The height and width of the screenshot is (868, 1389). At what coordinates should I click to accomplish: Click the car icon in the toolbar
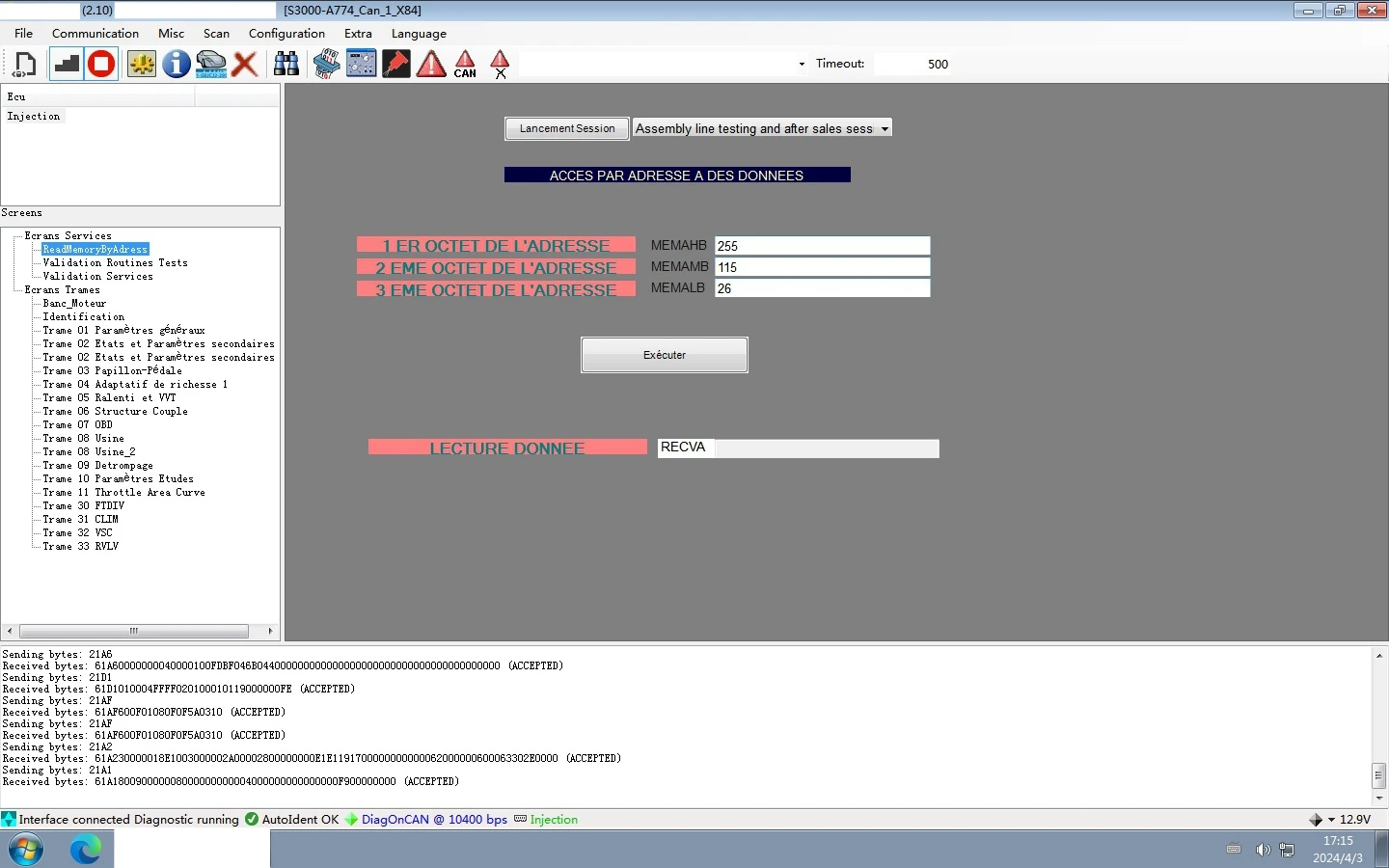coord(211,65)
